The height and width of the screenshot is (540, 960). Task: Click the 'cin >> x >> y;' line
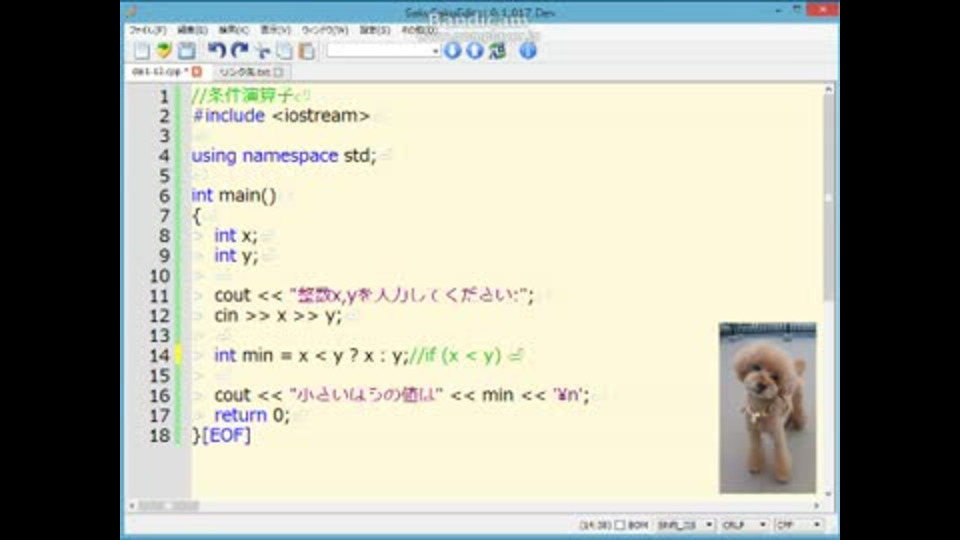[x=278, y=315]
